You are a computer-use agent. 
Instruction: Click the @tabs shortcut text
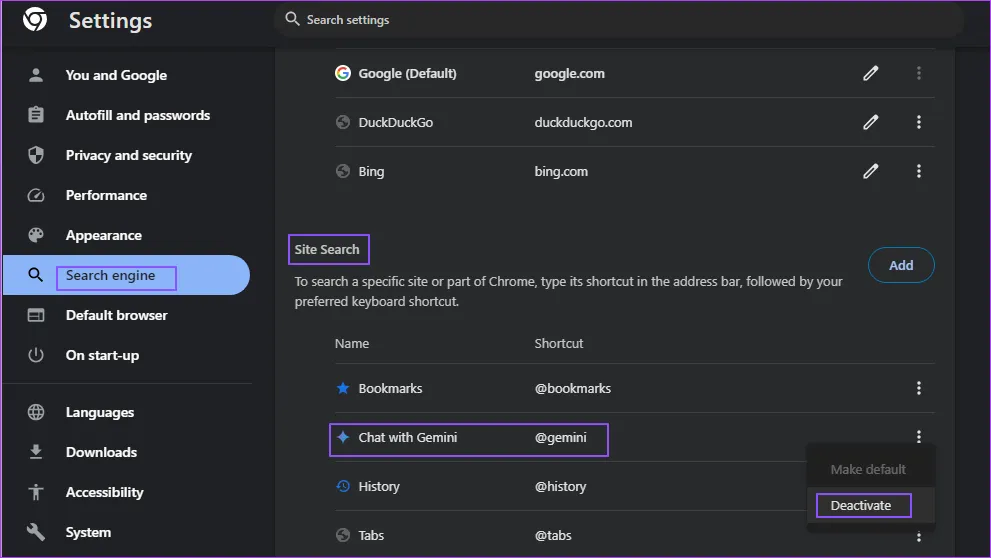pyautogui.click(x=553, y=535)
